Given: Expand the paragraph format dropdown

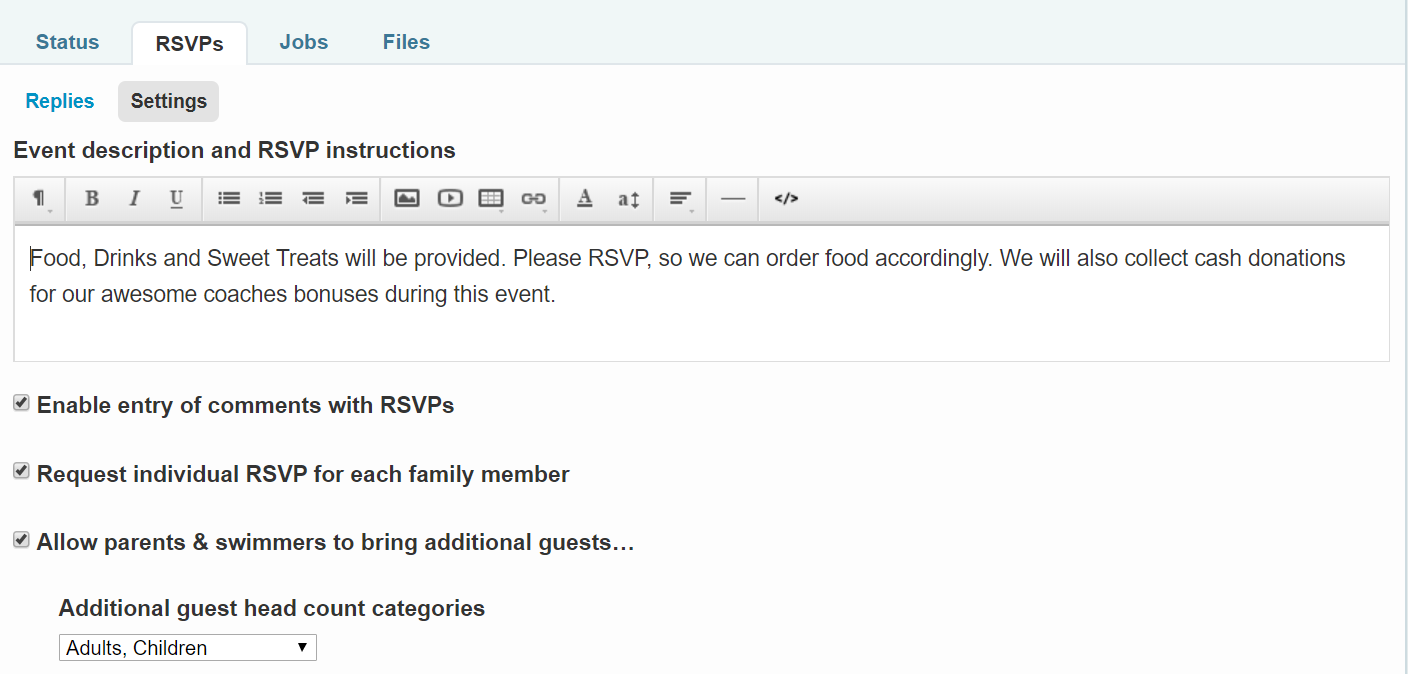Looking at the screenshot, I should click(x=40, y=198).
